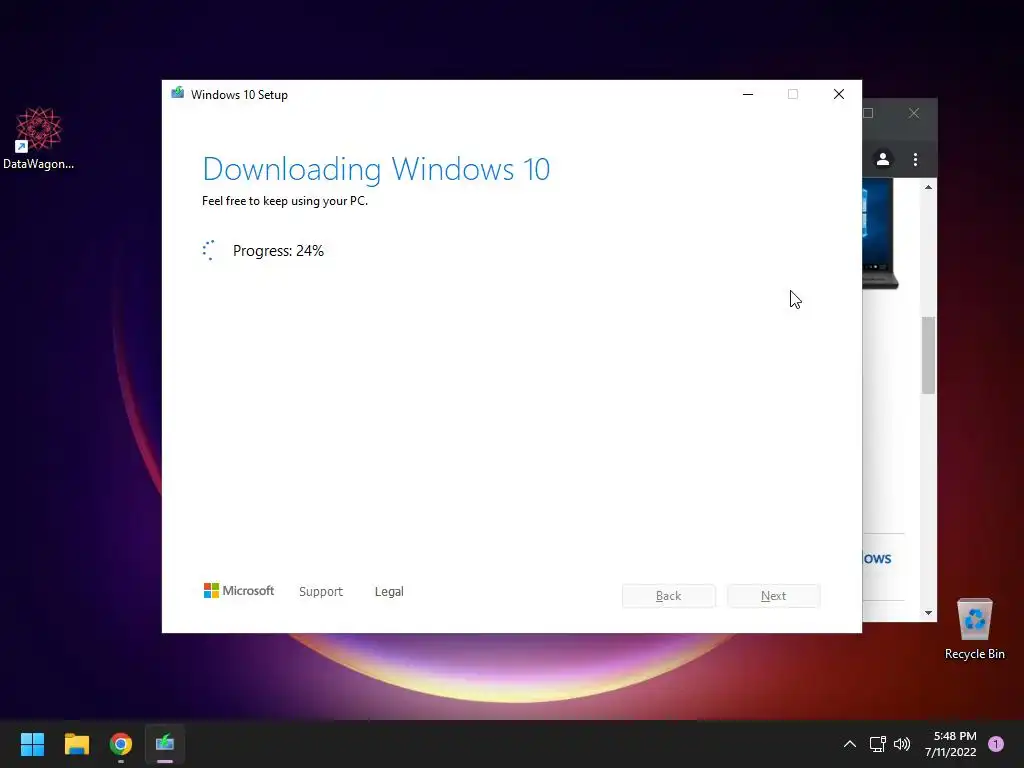Open File Explorer from the taskbar
This screenshot has height=768, width=1024.
76,744
